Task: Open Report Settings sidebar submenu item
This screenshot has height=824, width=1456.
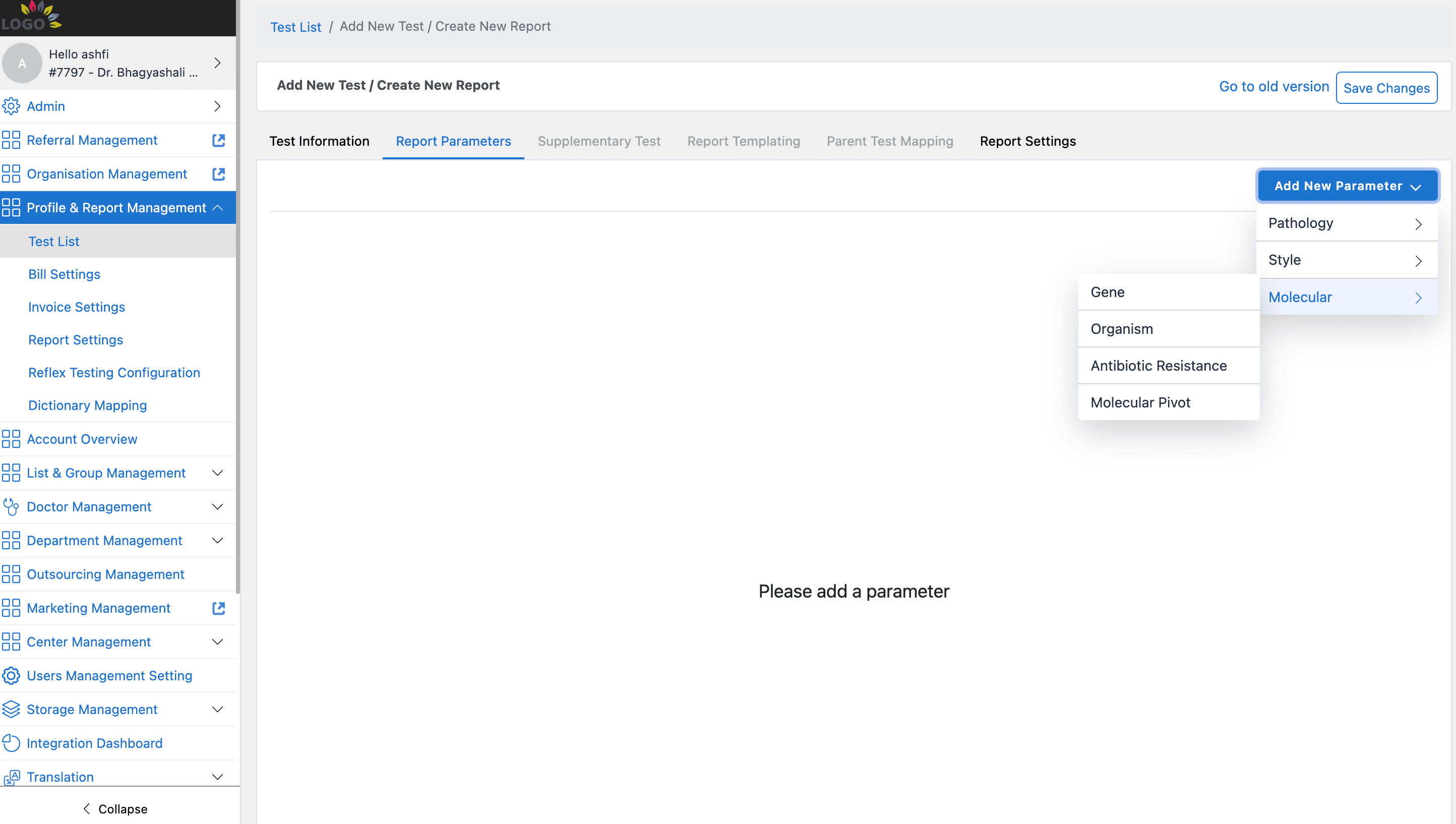Action: coord(117,339)
